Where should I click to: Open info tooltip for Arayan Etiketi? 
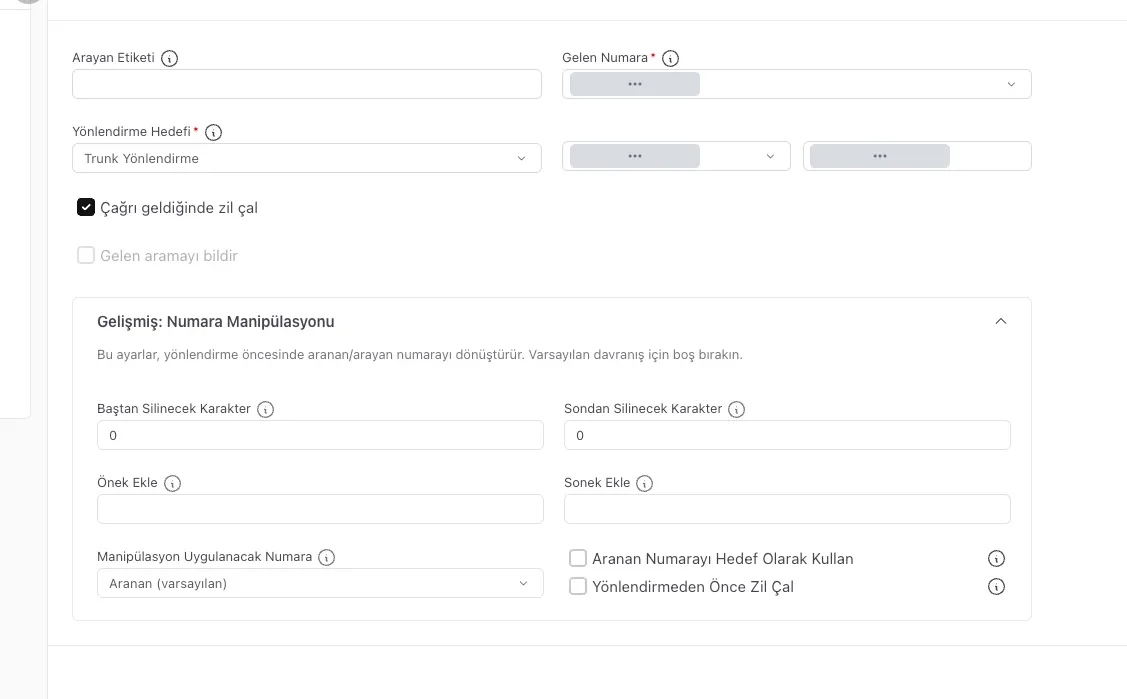click(x=169, y=58)
